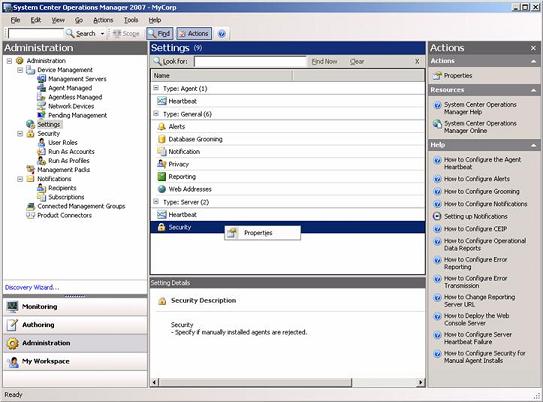Click the toolbar search input box
Viewport: 543px width, 402px height.
[x=36, y=34]
